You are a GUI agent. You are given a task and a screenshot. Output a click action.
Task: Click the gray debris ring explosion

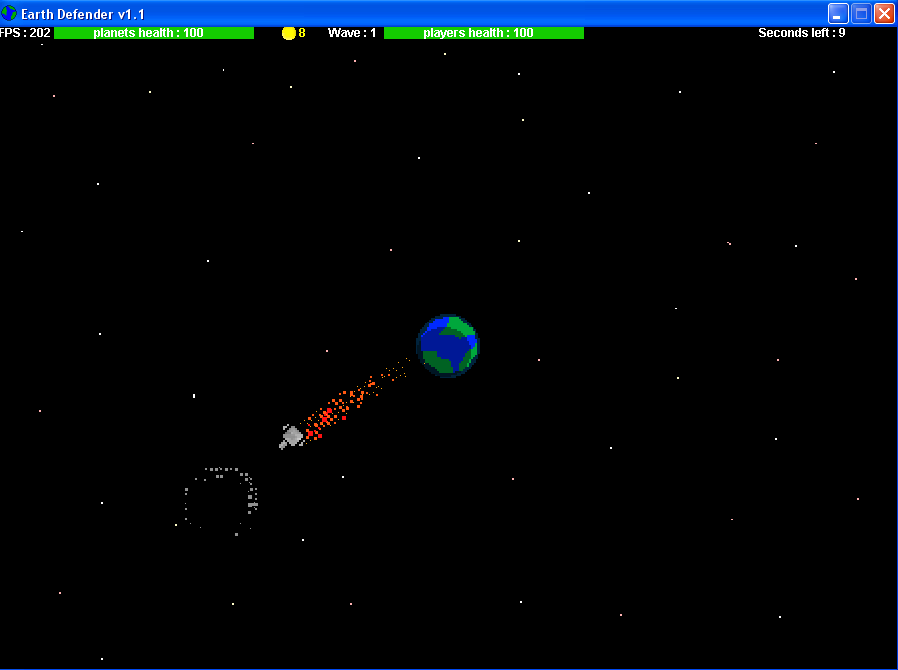click(221, 501)
